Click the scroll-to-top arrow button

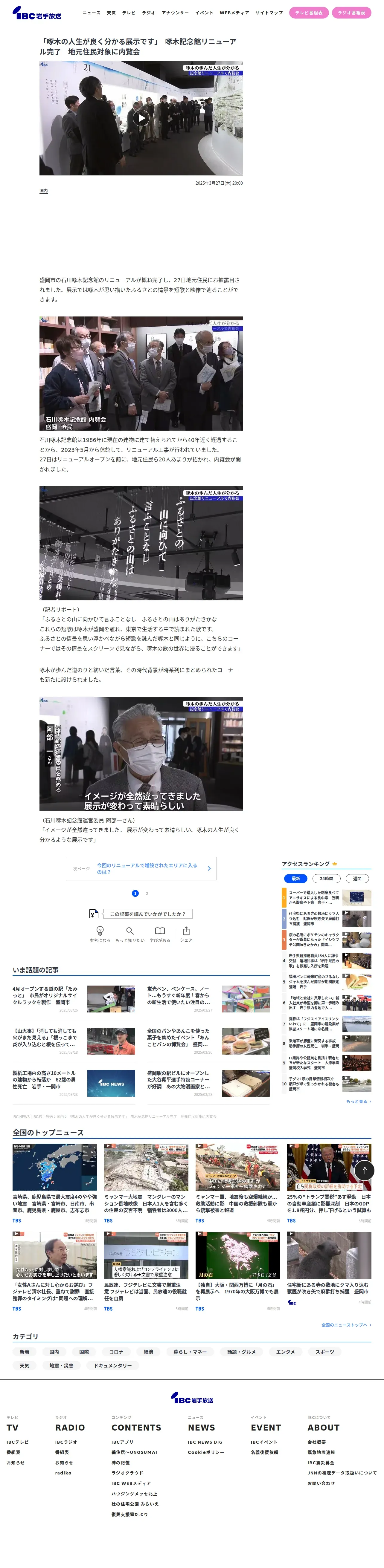coord(365,1170)
